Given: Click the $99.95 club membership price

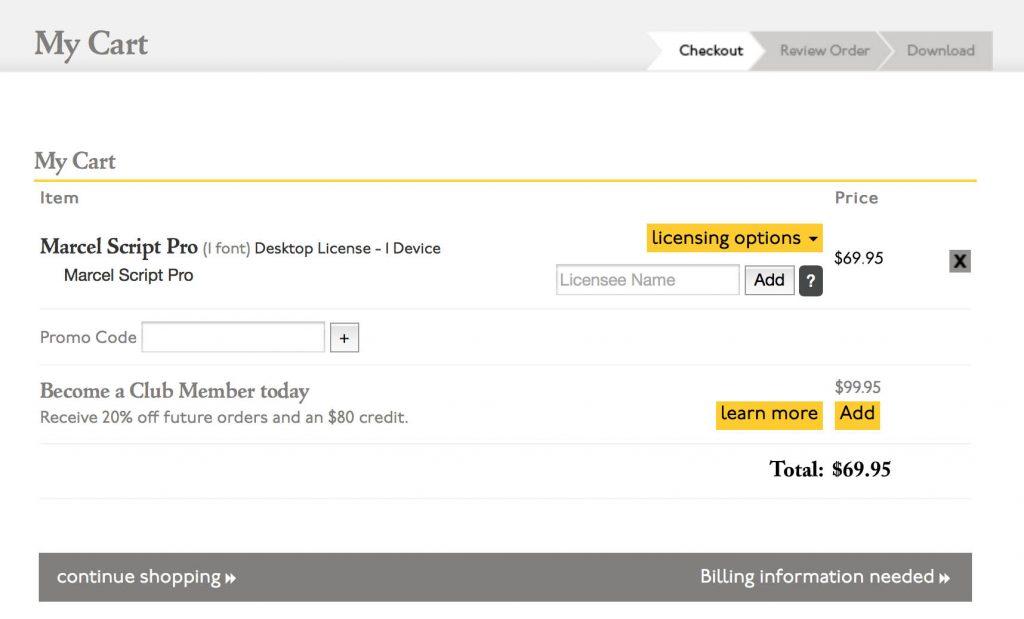Looking at the screenshot, I should coord(857,387).
